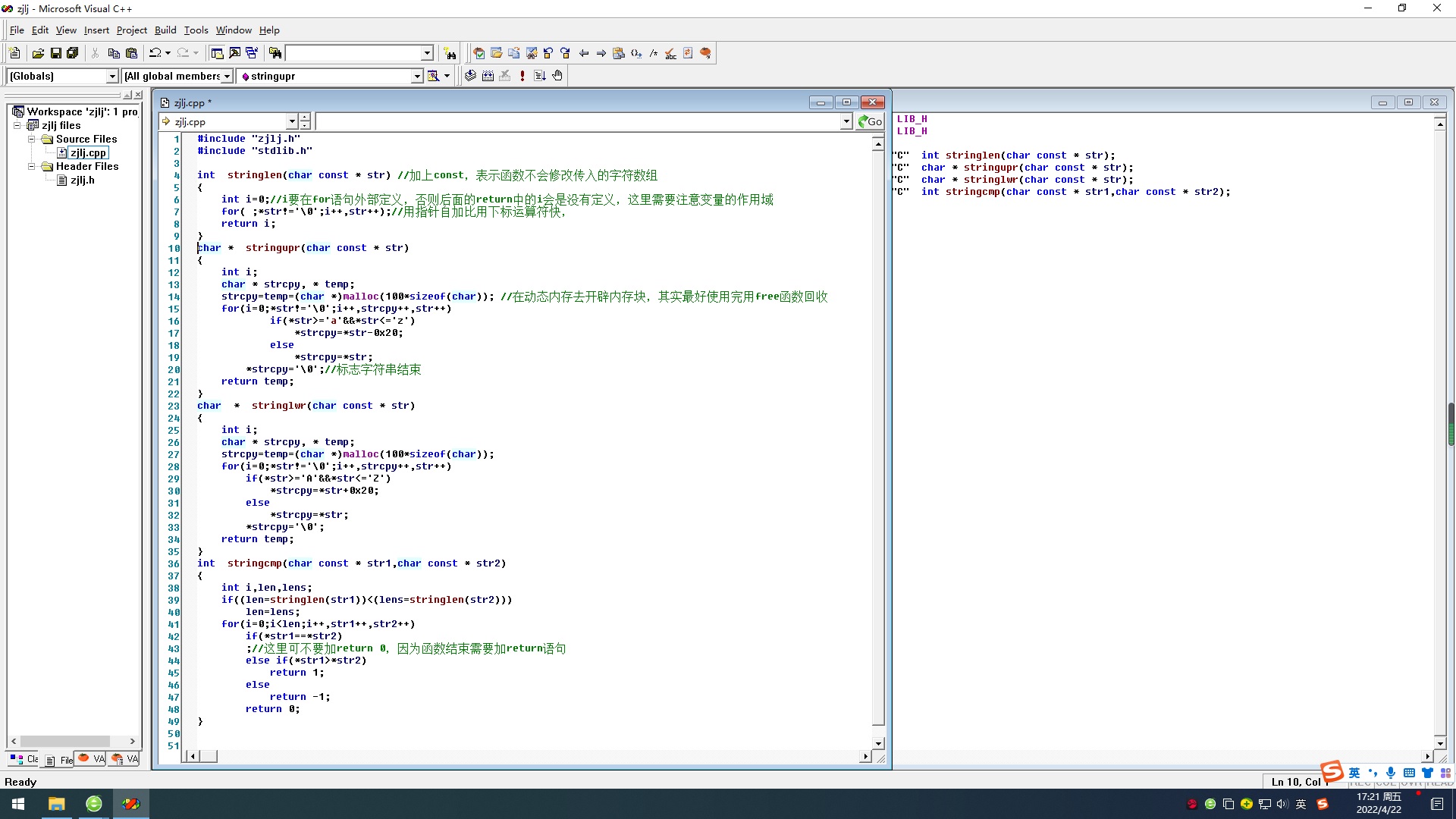Click Visual Assist comment selection /* icon
1456x819 pixels.
(x=654, y=53)
